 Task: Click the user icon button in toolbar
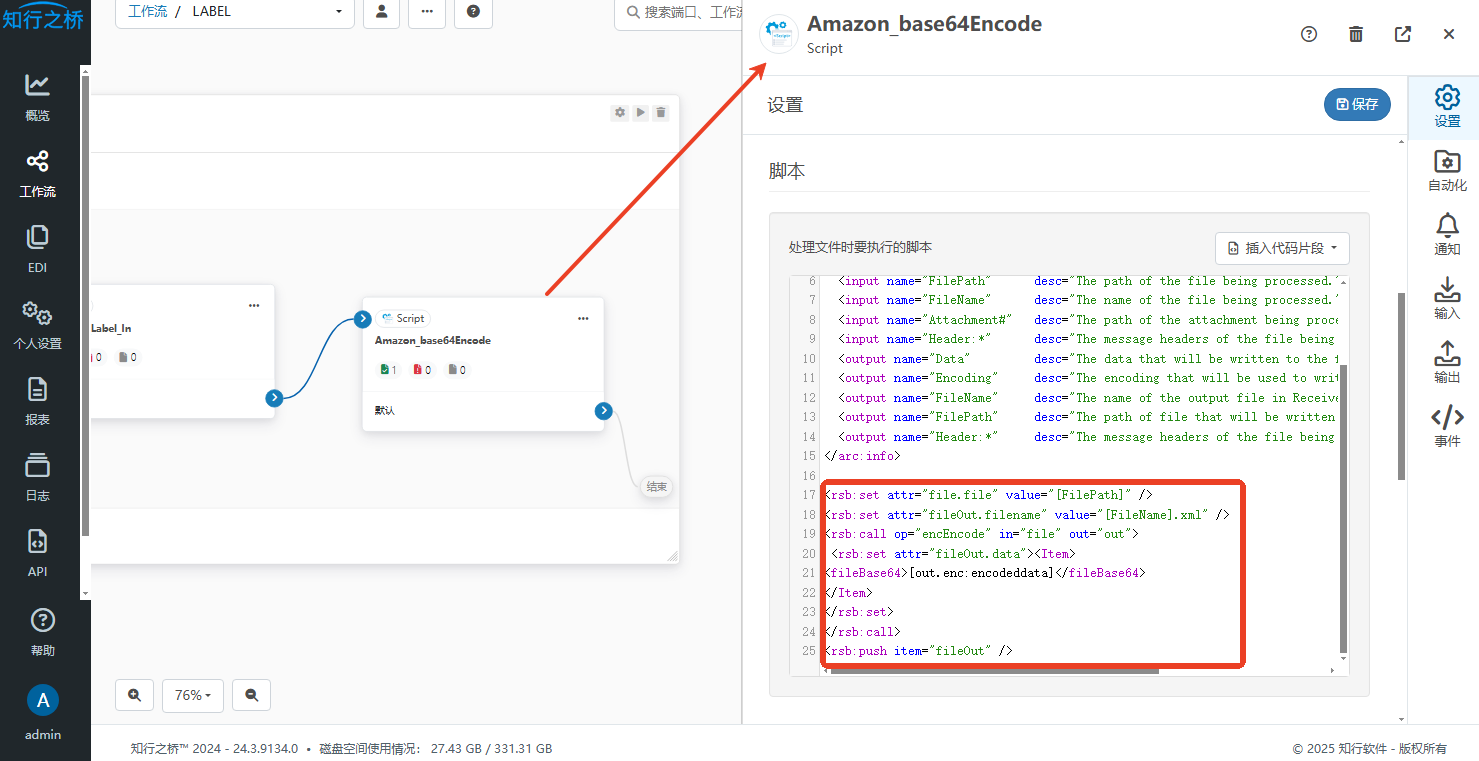(x=382, y=12)
